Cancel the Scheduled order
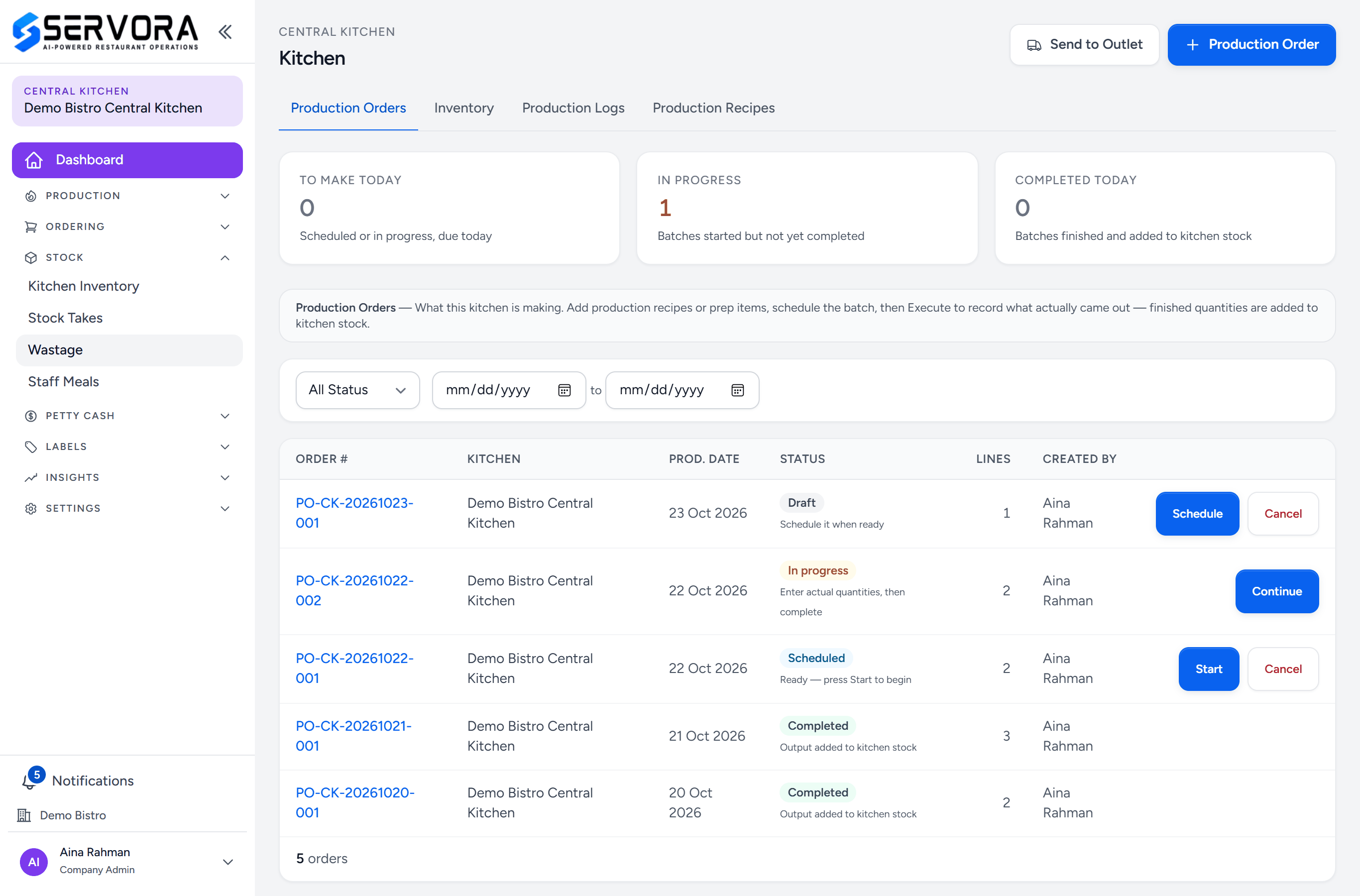This screenshot has height=896, width=1360. click(1283, 669)
